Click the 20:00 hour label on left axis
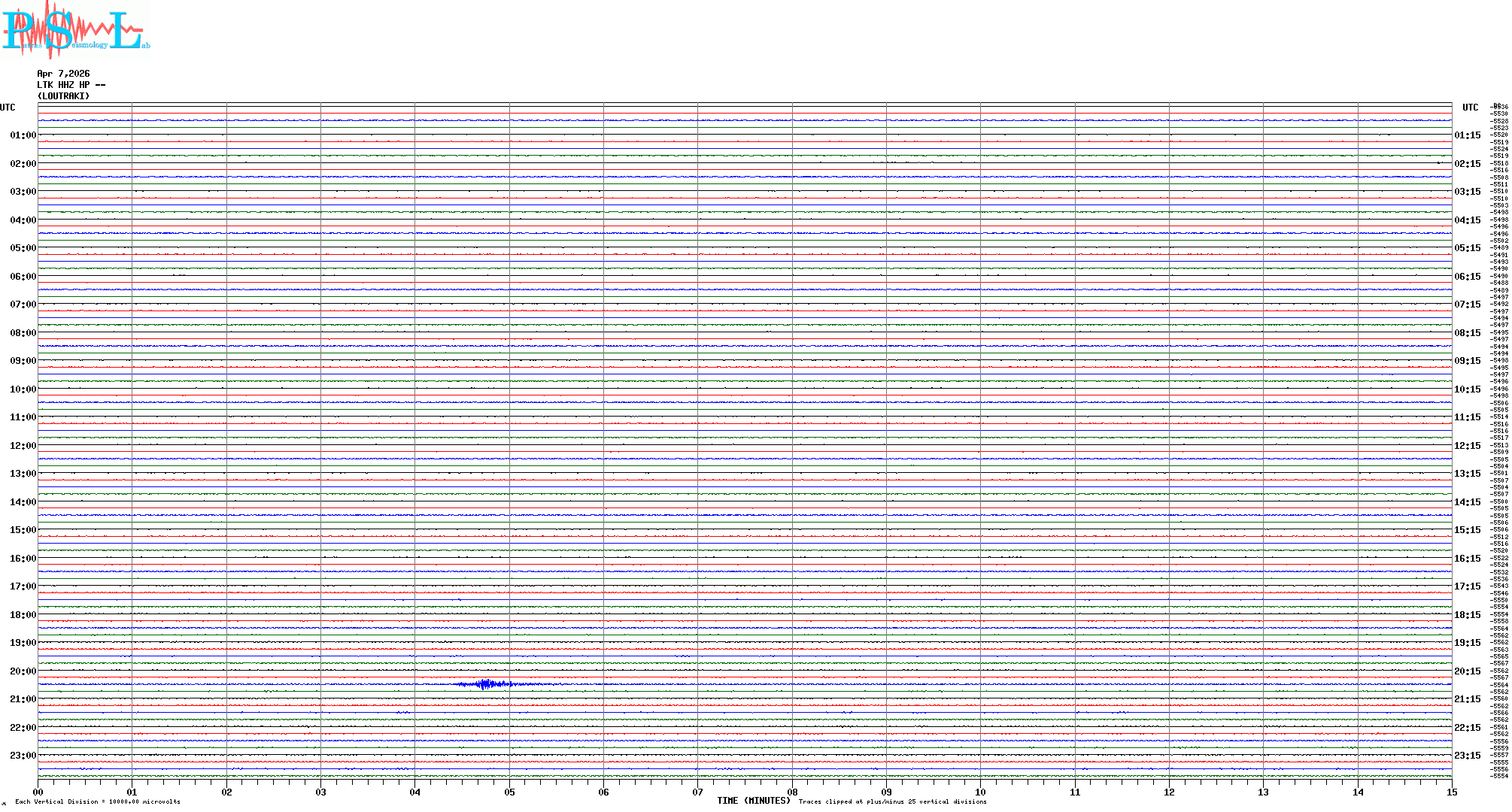This screenshot has width=1512, height=812. (x=23, y=671)
